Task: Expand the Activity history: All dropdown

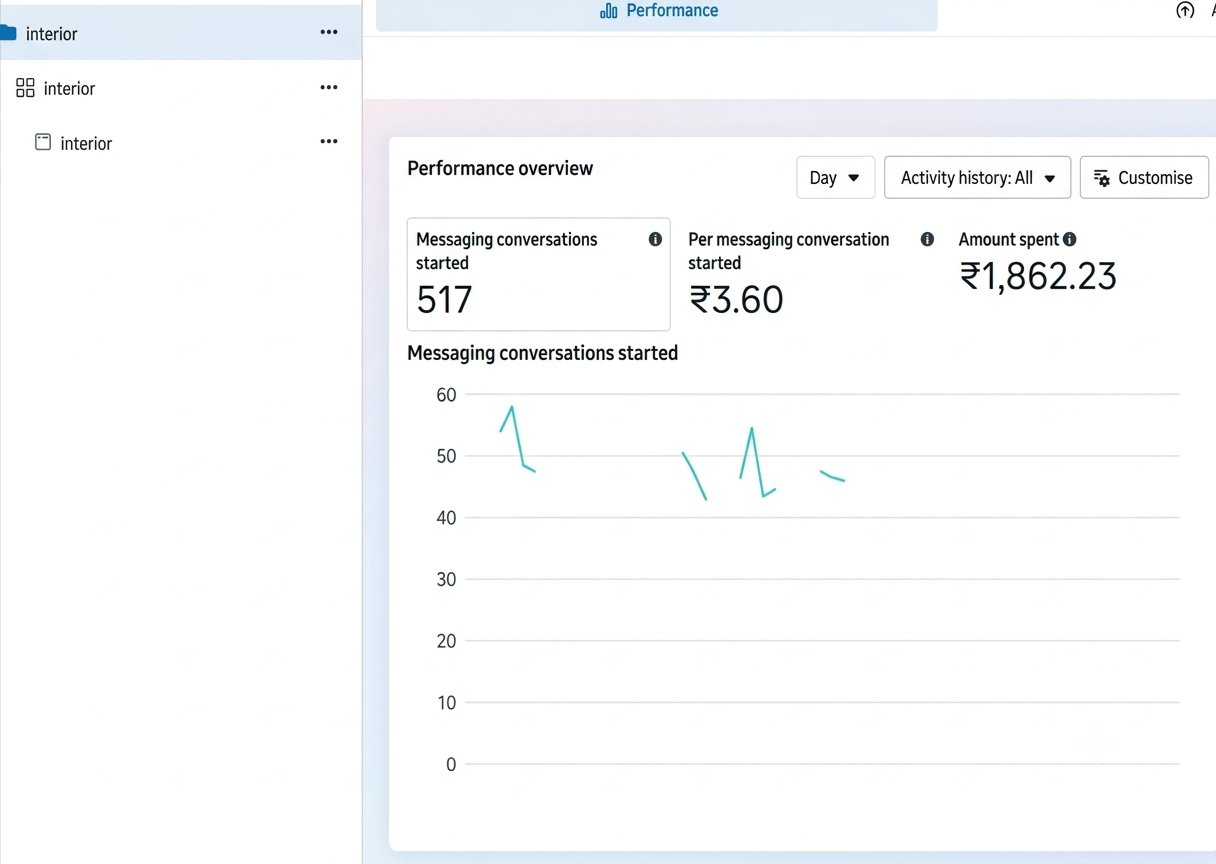Action: coord(977,178)
